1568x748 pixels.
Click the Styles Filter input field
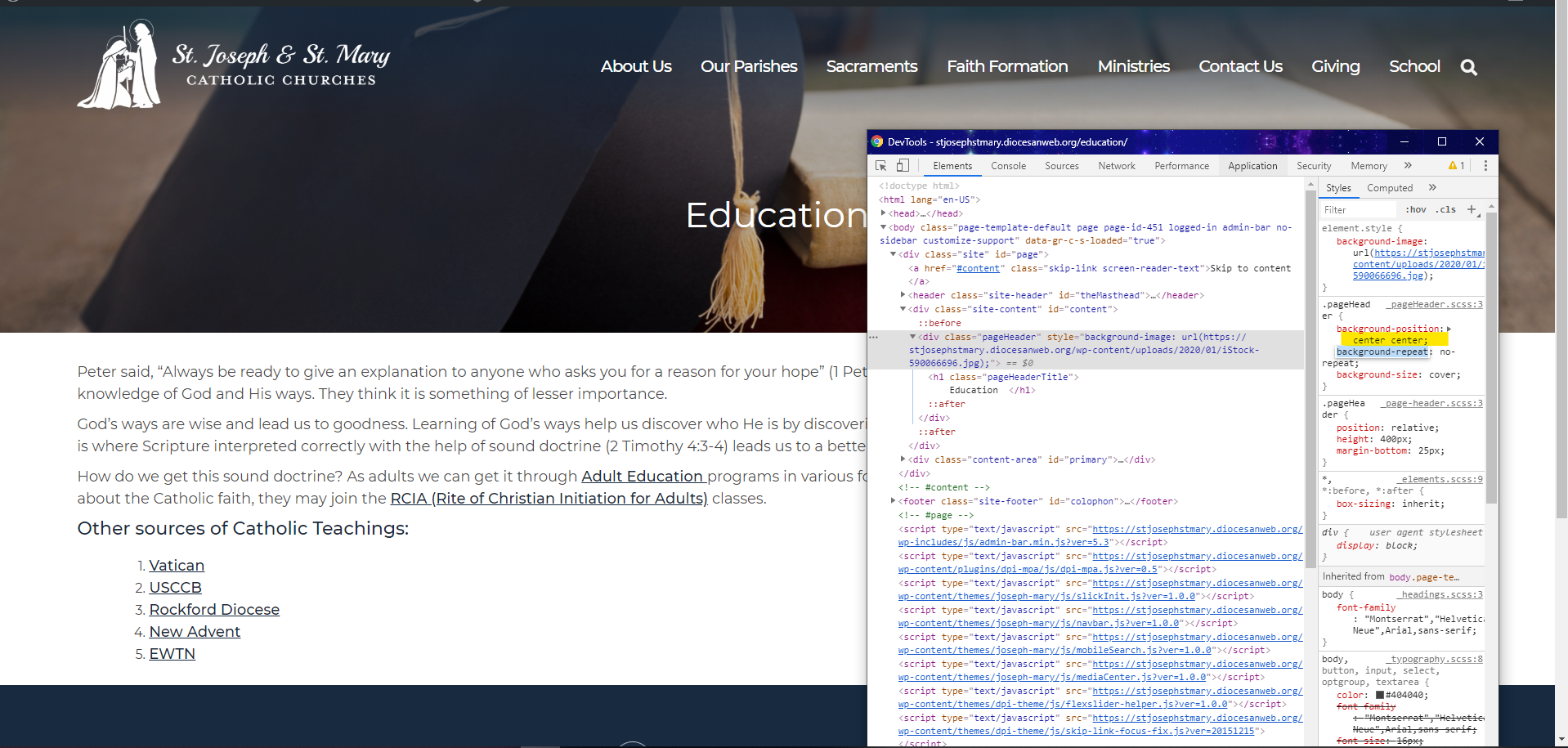point(1357,210)
